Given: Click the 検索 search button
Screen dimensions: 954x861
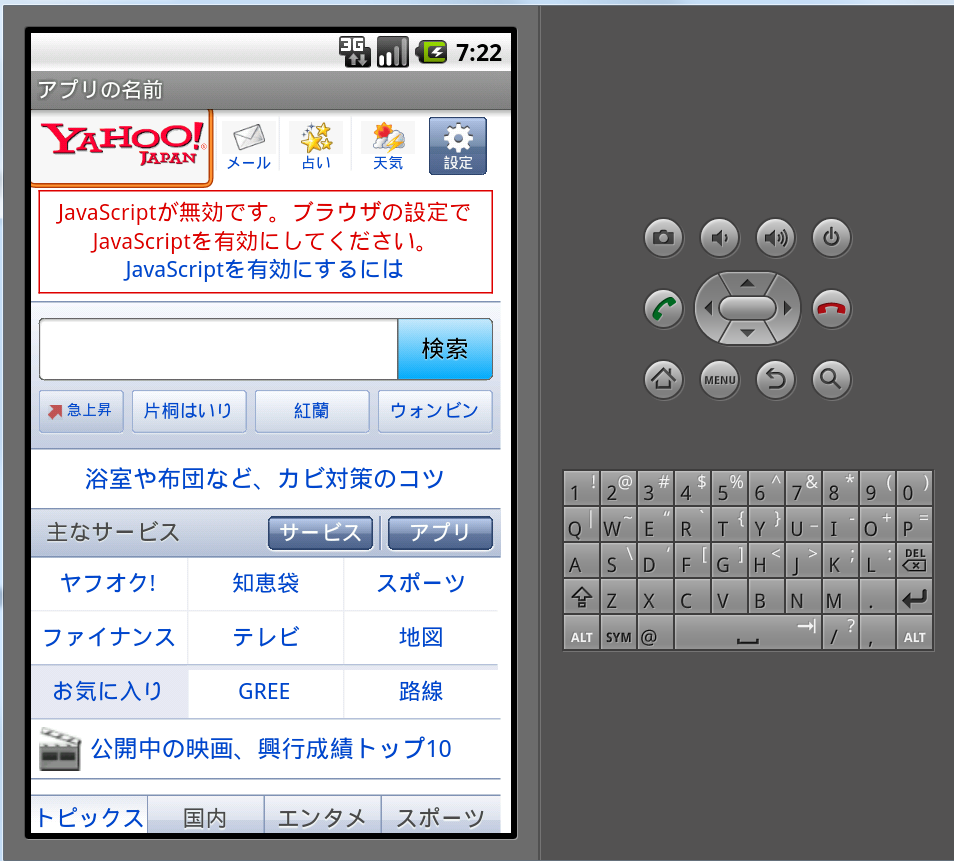Looking at the screenshot, I should coord(445,349).
